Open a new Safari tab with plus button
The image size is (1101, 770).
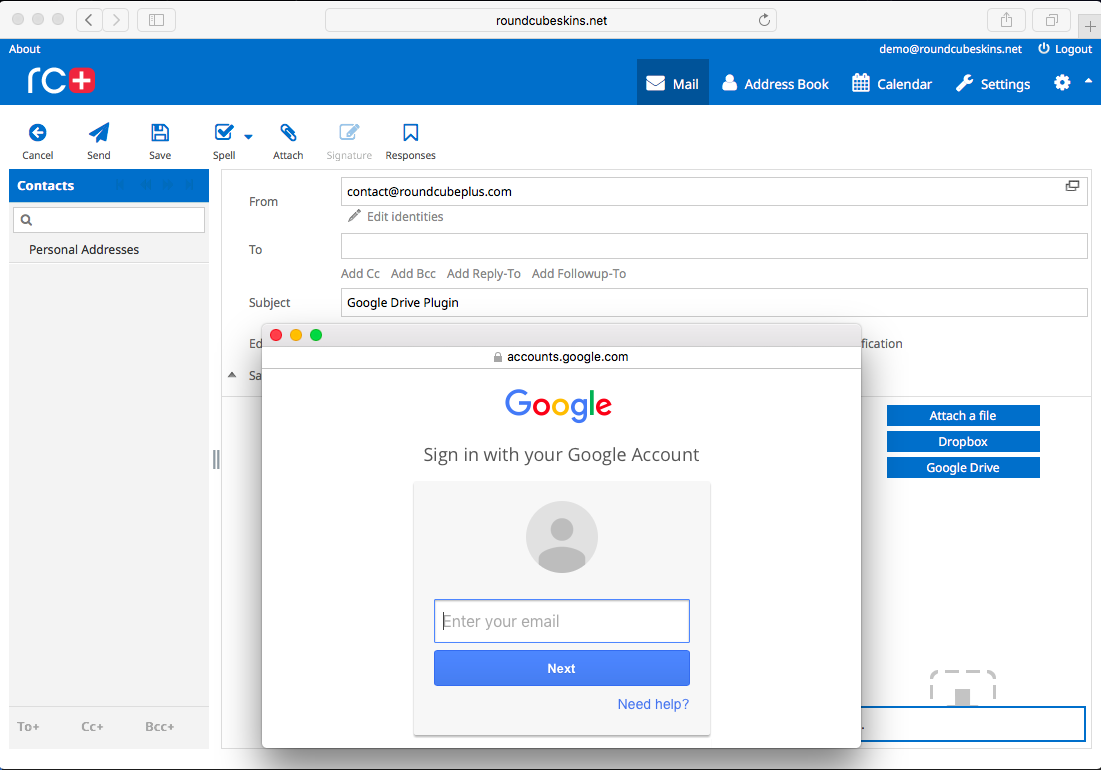pos(1090,27)
